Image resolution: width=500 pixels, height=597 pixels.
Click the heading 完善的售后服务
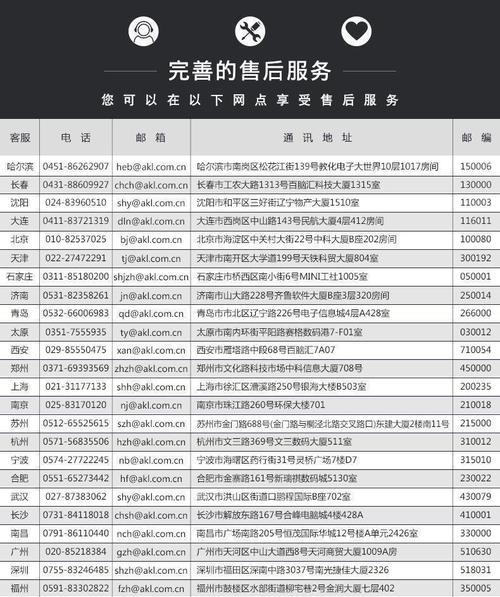pos(250,71)
